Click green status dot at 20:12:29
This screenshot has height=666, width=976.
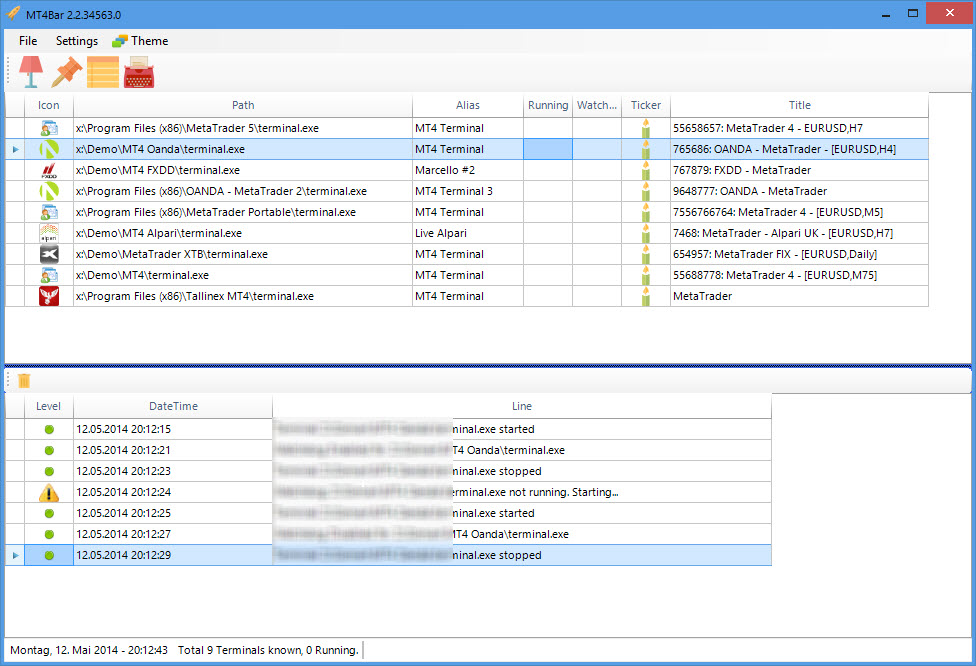[x=49, y=555]
